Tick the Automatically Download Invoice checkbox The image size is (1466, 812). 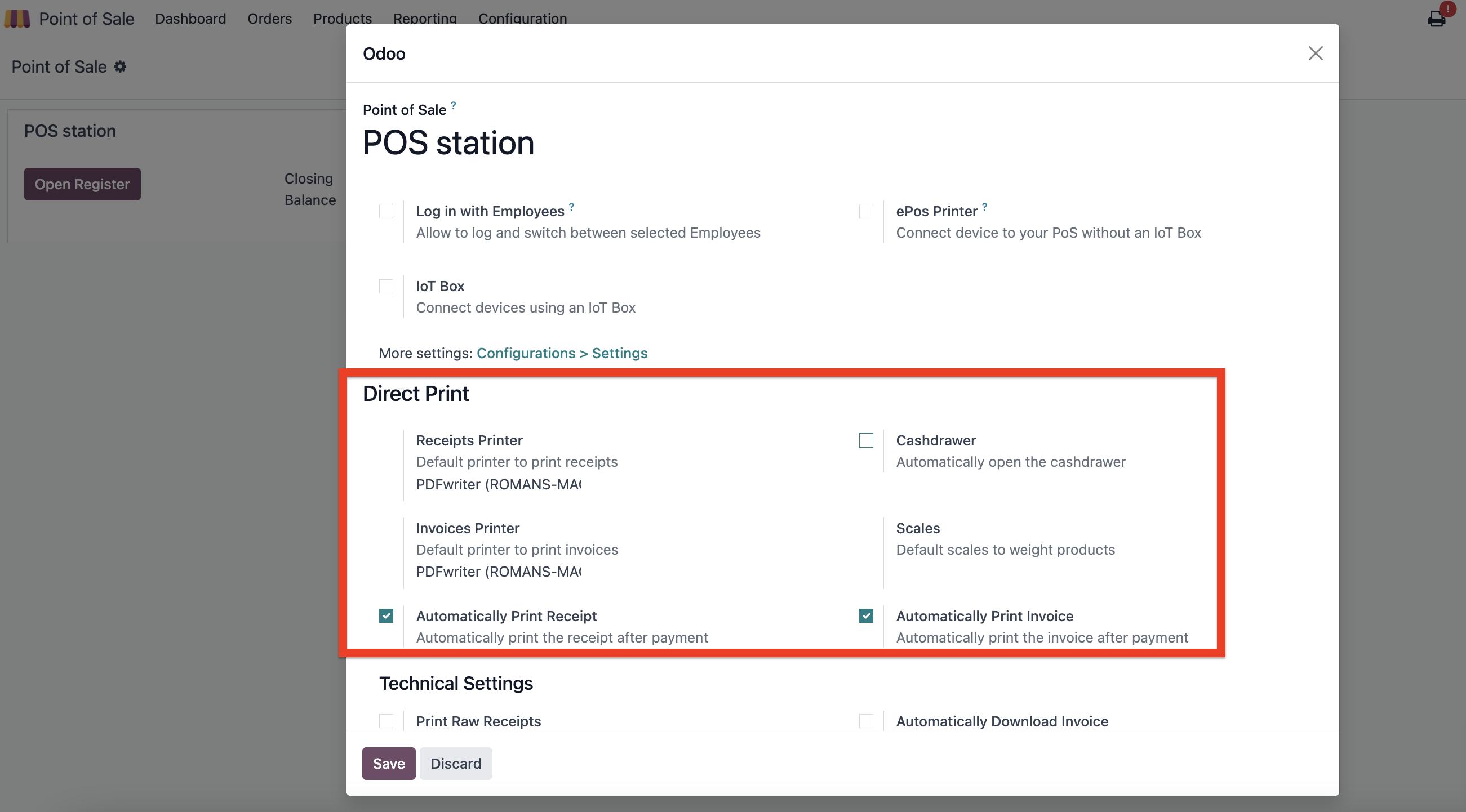(866, 721)
